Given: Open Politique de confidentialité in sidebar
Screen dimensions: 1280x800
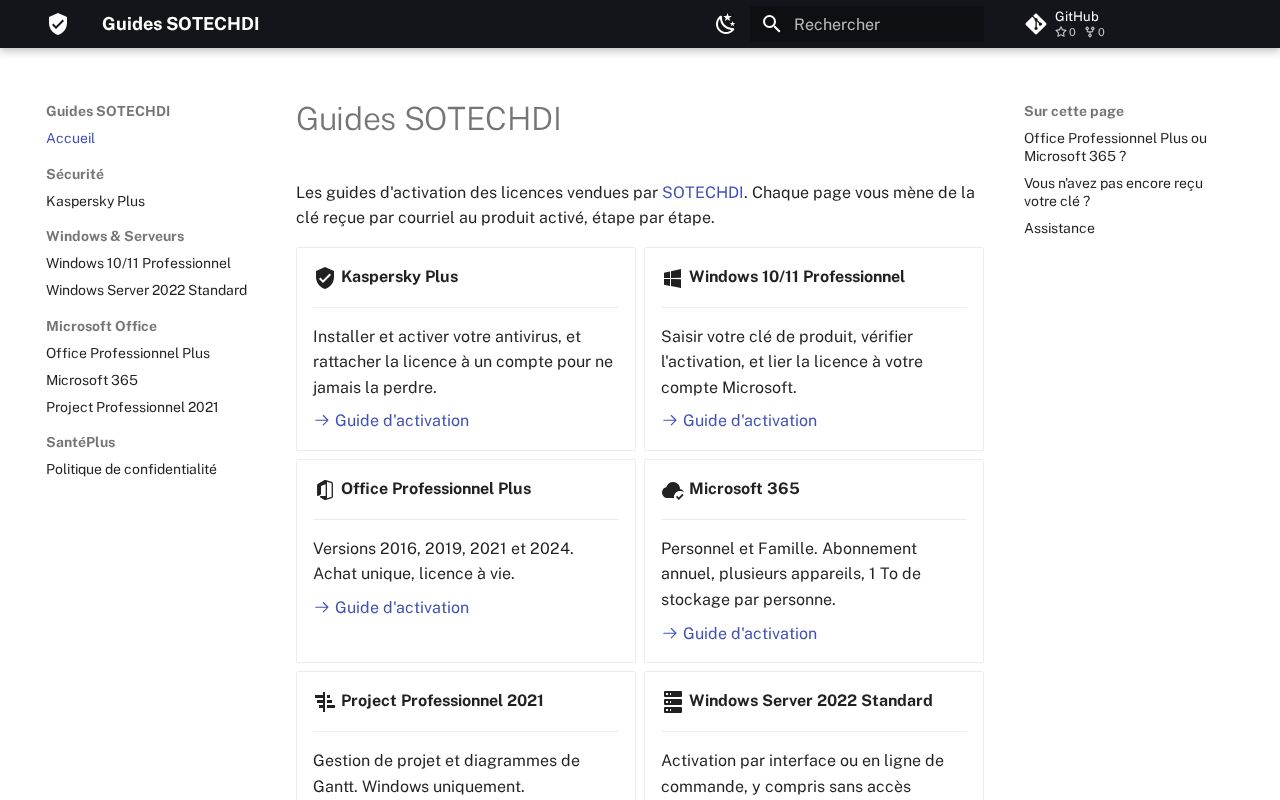Looking at the screenshot, I should [x=131, y=469].
